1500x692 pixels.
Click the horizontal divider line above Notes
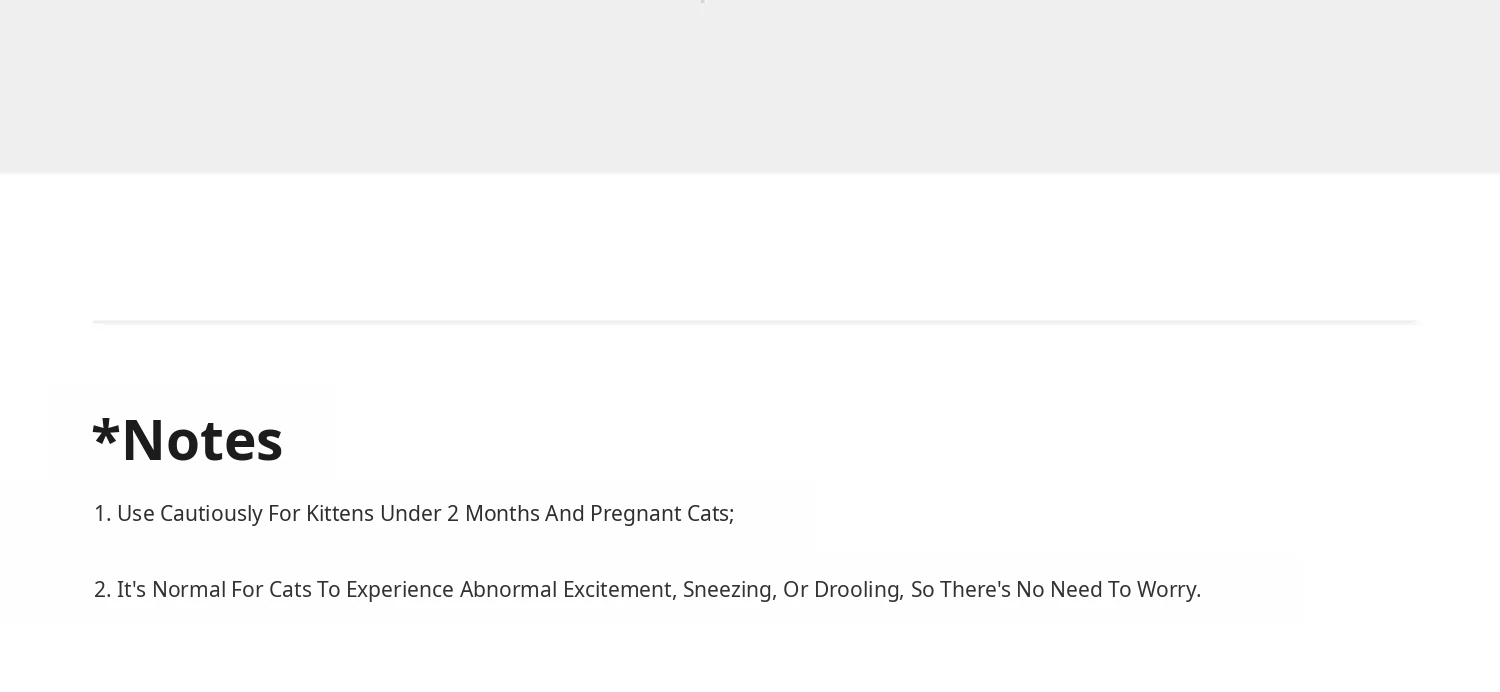[x=755, y=322]
